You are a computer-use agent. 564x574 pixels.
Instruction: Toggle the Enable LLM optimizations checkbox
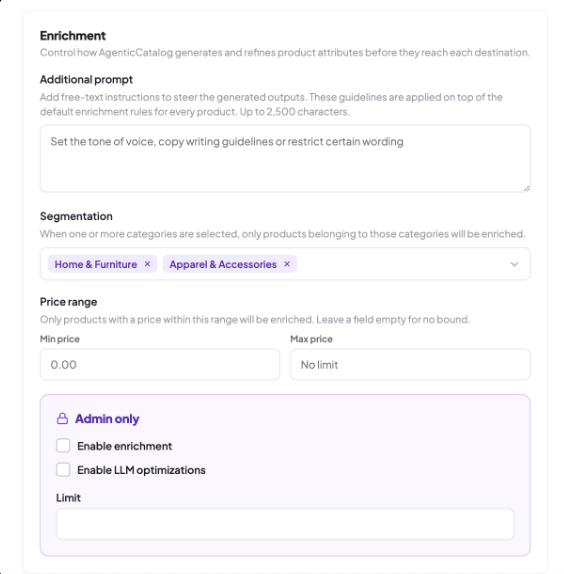coord(63,469)
